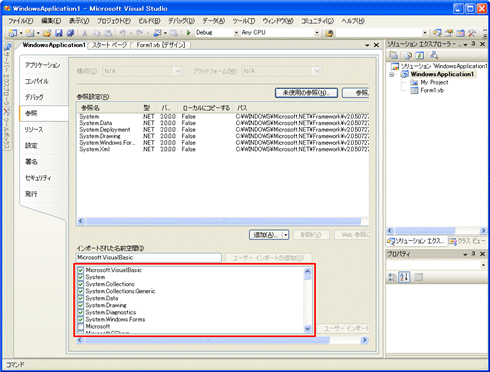
Task: Click Properties icon in Solution Explorer toolbar
Action: (x=394, y=55)
